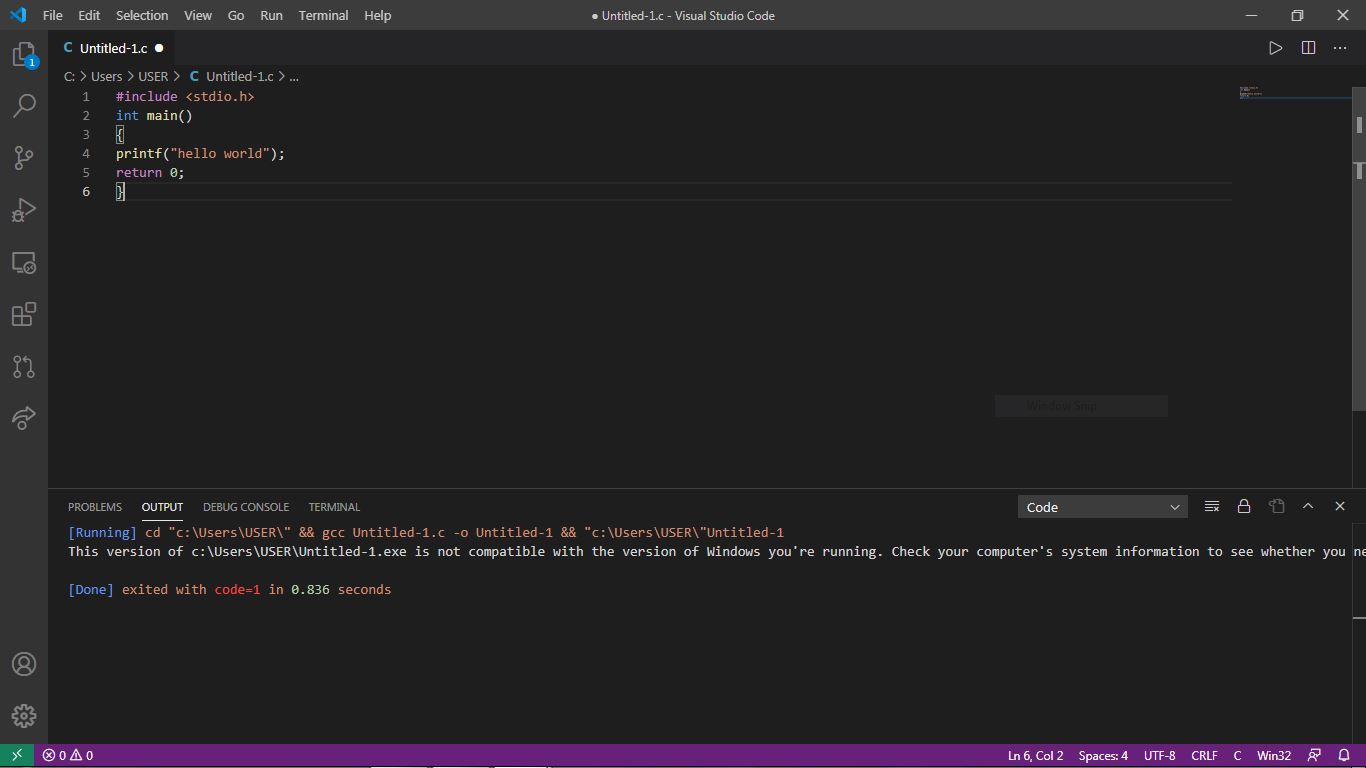Click the VS Code logo icon
Viewport: 1366px width, 768px height.
click(x=17, y=15)
